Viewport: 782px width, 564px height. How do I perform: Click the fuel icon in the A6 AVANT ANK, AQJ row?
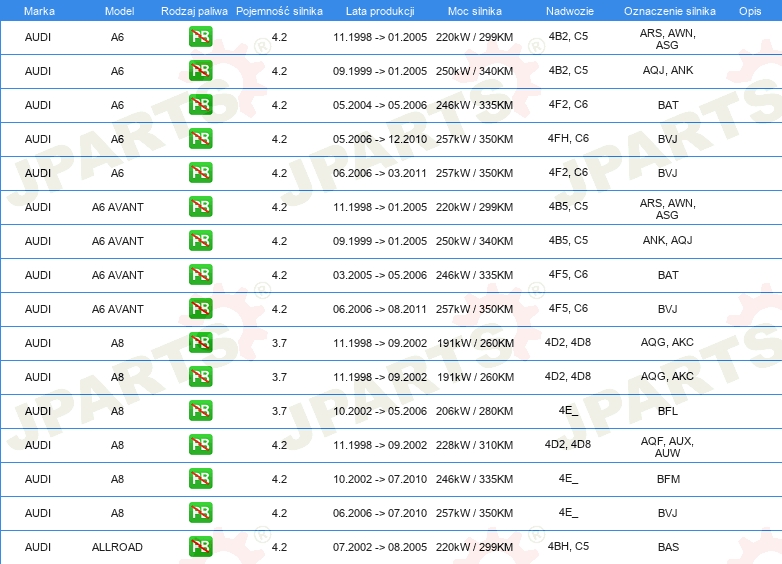point(200,240)
